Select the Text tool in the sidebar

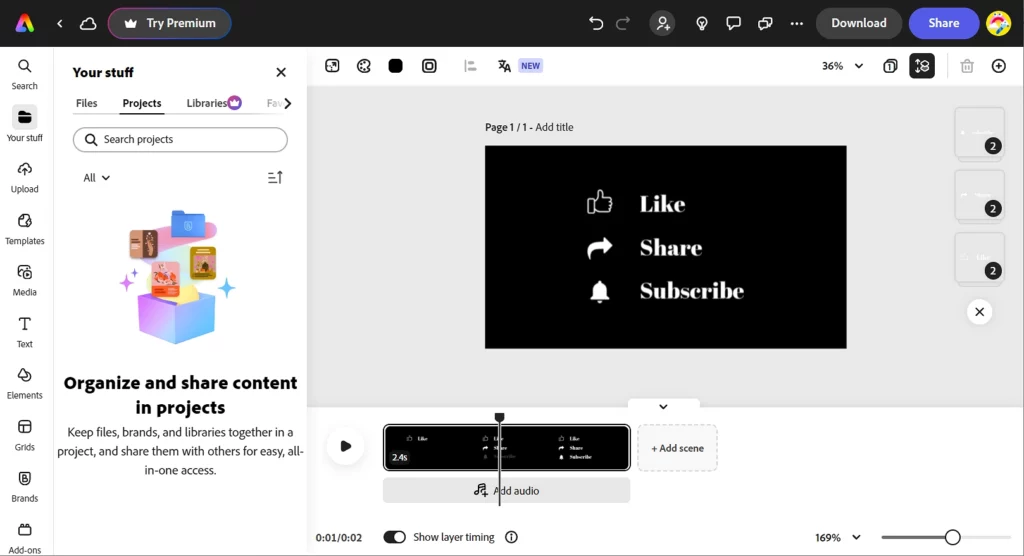click(x=25, y=333)
